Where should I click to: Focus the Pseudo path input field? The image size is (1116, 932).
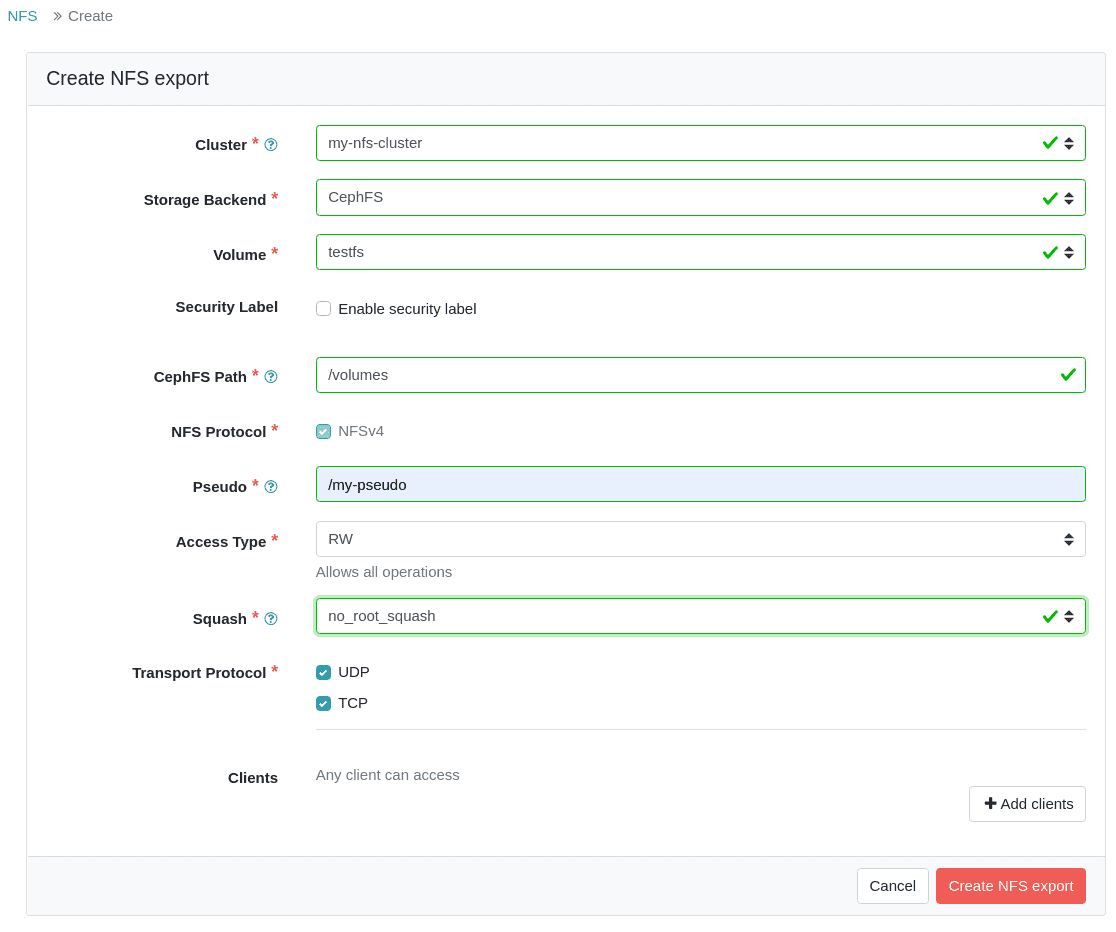point(700,485)
